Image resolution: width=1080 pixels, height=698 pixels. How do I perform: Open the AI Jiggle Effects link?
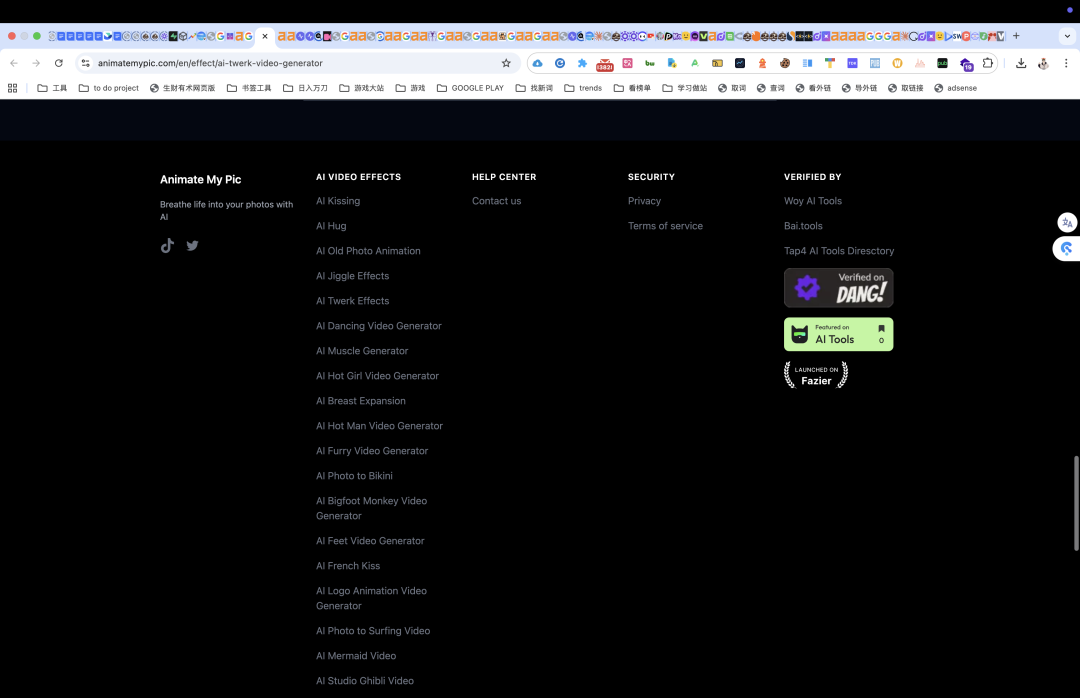click(352, 276)
